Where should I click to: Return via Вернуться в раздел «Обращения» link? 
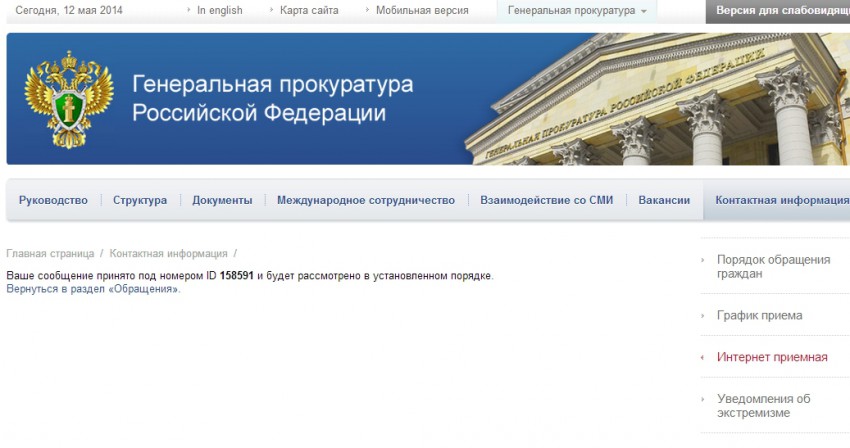tap(93, 289)
